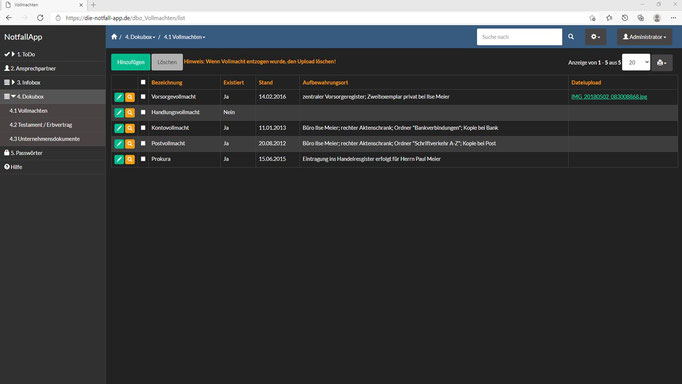Toggle the select-all checkbox in table header

pyautogui.click(x=143, y=82)
